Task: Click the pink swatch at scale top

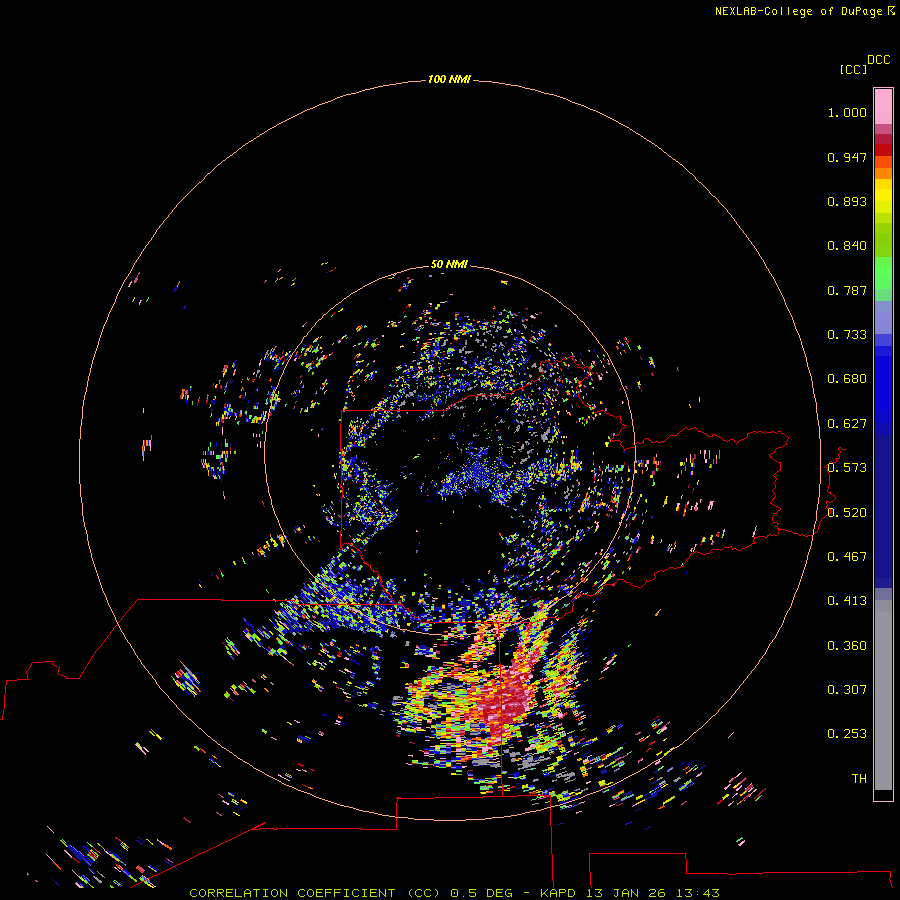Action: [883, 106]
